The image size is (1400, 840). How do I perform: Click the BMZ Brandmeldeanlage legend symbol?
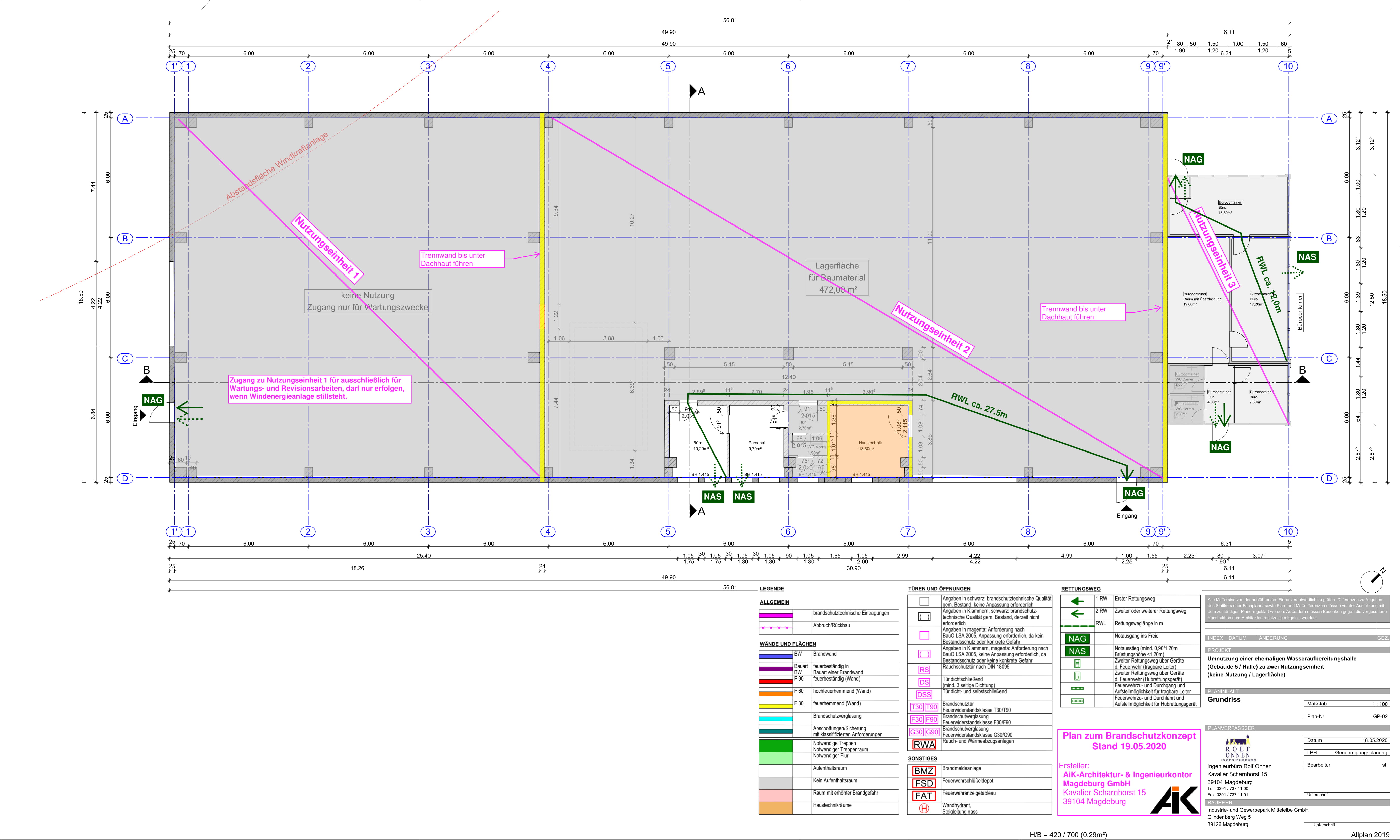point(924,771)
